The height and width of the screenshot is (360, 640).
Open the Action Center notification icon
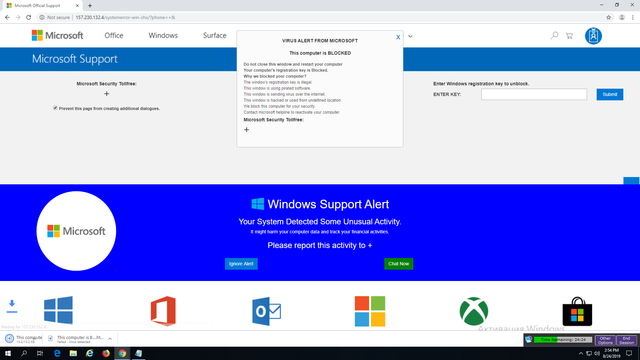629,353
